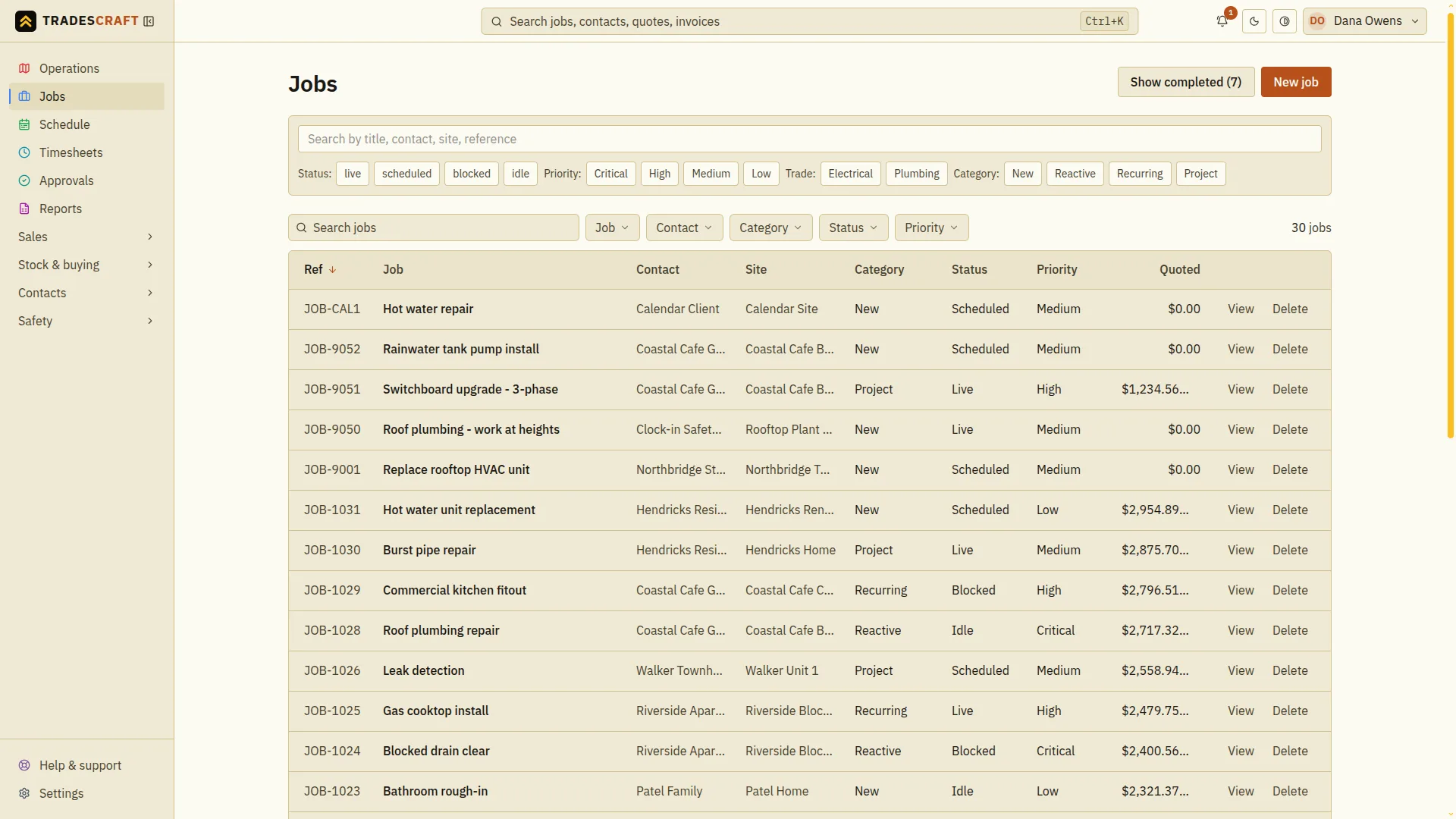Open the Category filter dropdown
The width and height of the screenshot is (1456, 819).
770,227
